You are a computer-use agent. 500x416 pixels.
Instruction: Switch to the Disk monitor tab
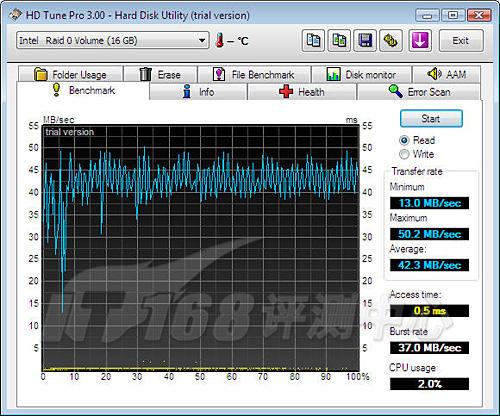pos(361,74)
